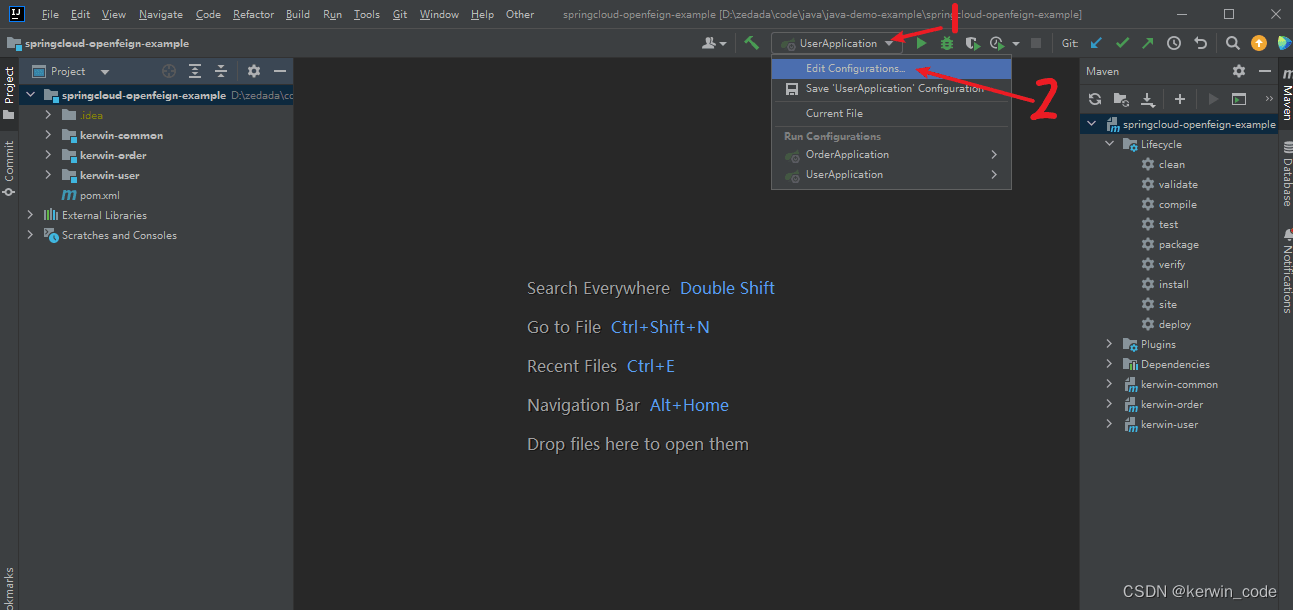Commit changes using the green checkmark icon
Viewport: 1293px width, 610px height.
click(x=1121, y=43)
